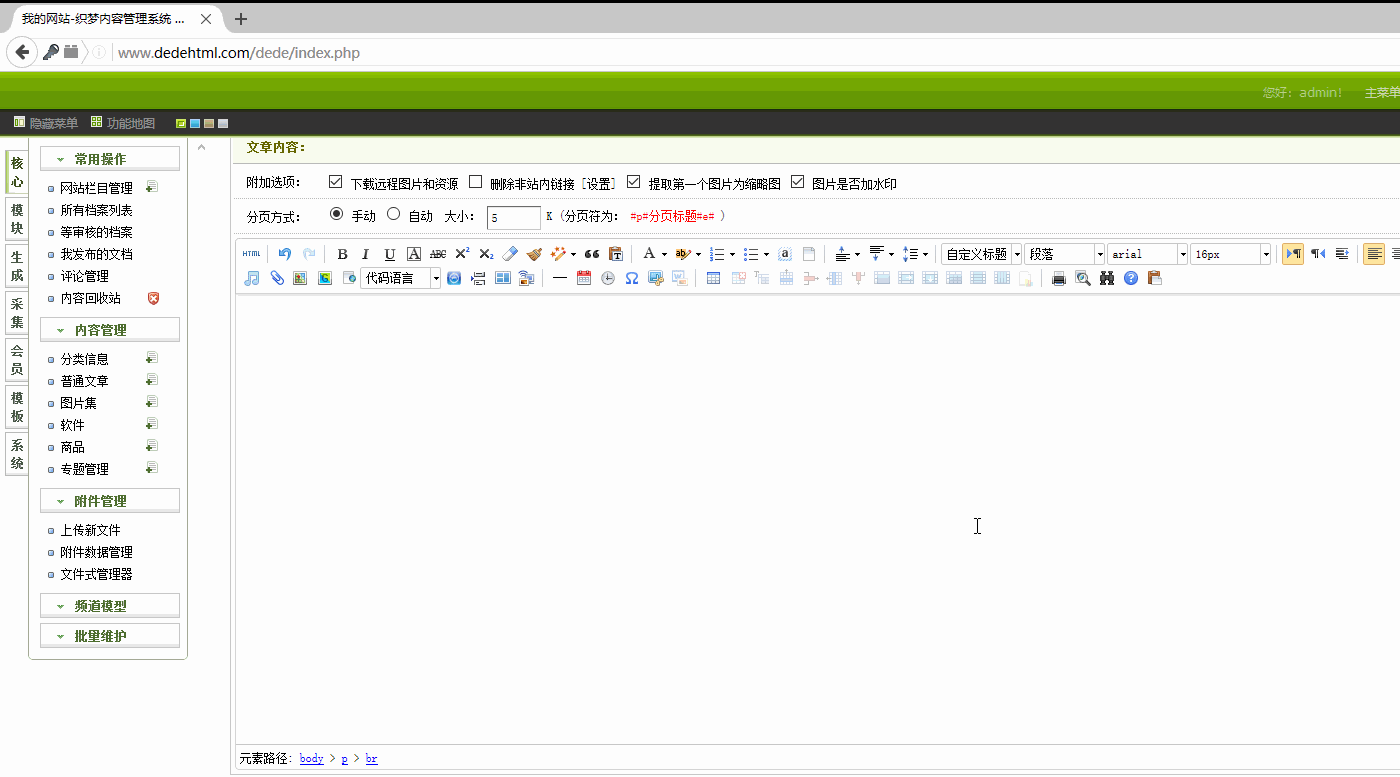Click the undo arrow icon

[x=285, y=254]
